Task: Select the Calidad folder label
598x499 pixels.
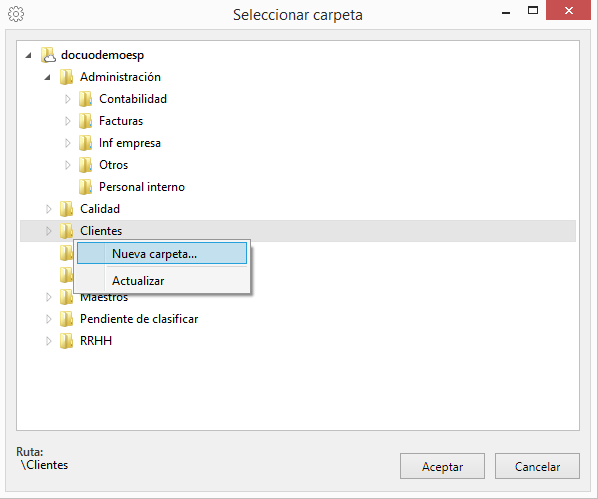Action: tap(100, 209)
